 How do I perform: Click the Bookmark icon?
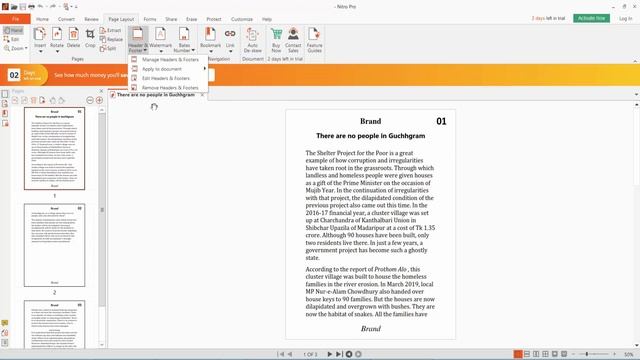pyautogui.click(x=211, y=35)
